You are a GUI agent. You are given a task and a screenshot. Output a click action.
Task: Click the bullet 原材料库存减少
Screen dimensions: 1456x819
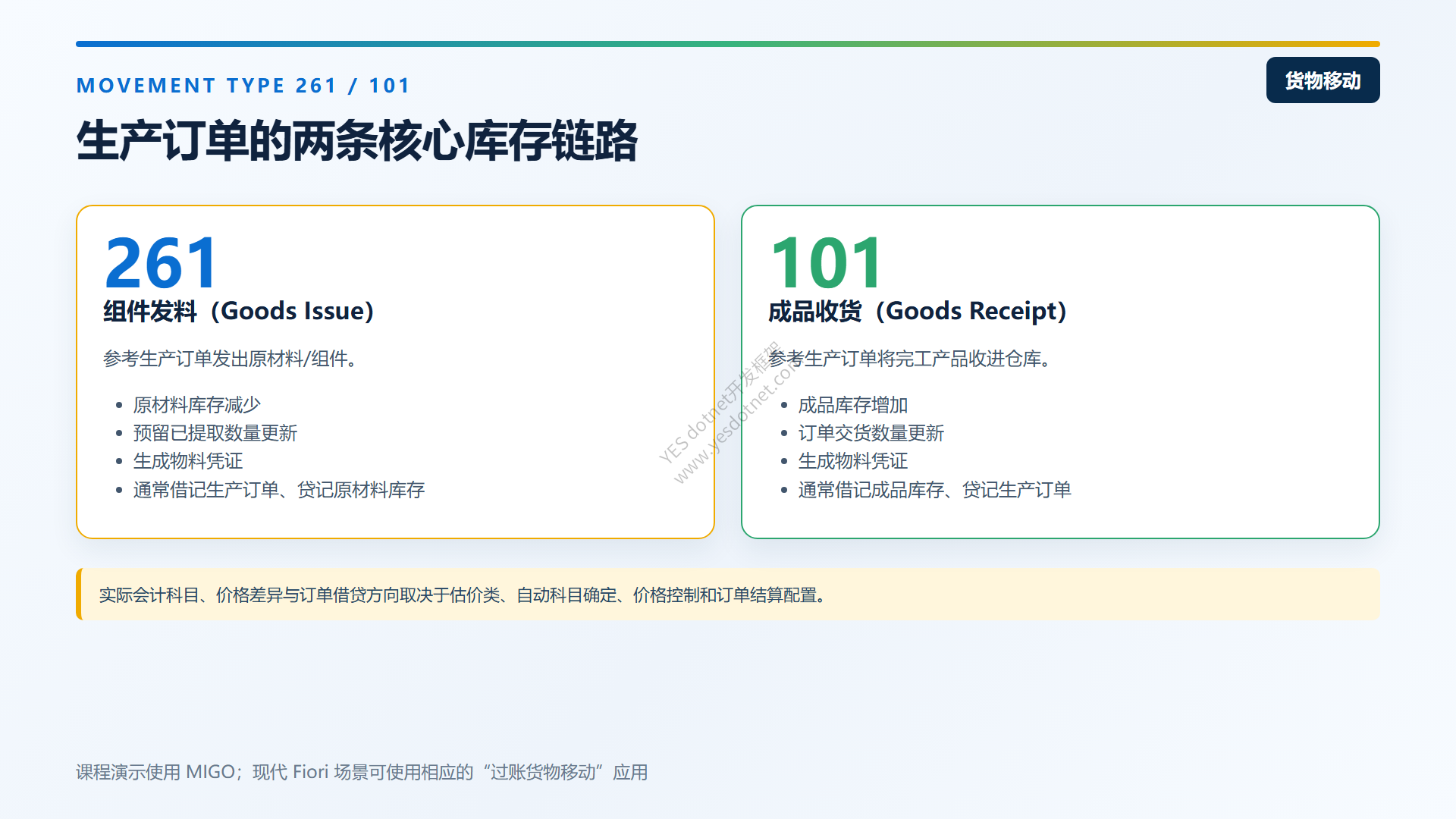(x=197, y=405)
